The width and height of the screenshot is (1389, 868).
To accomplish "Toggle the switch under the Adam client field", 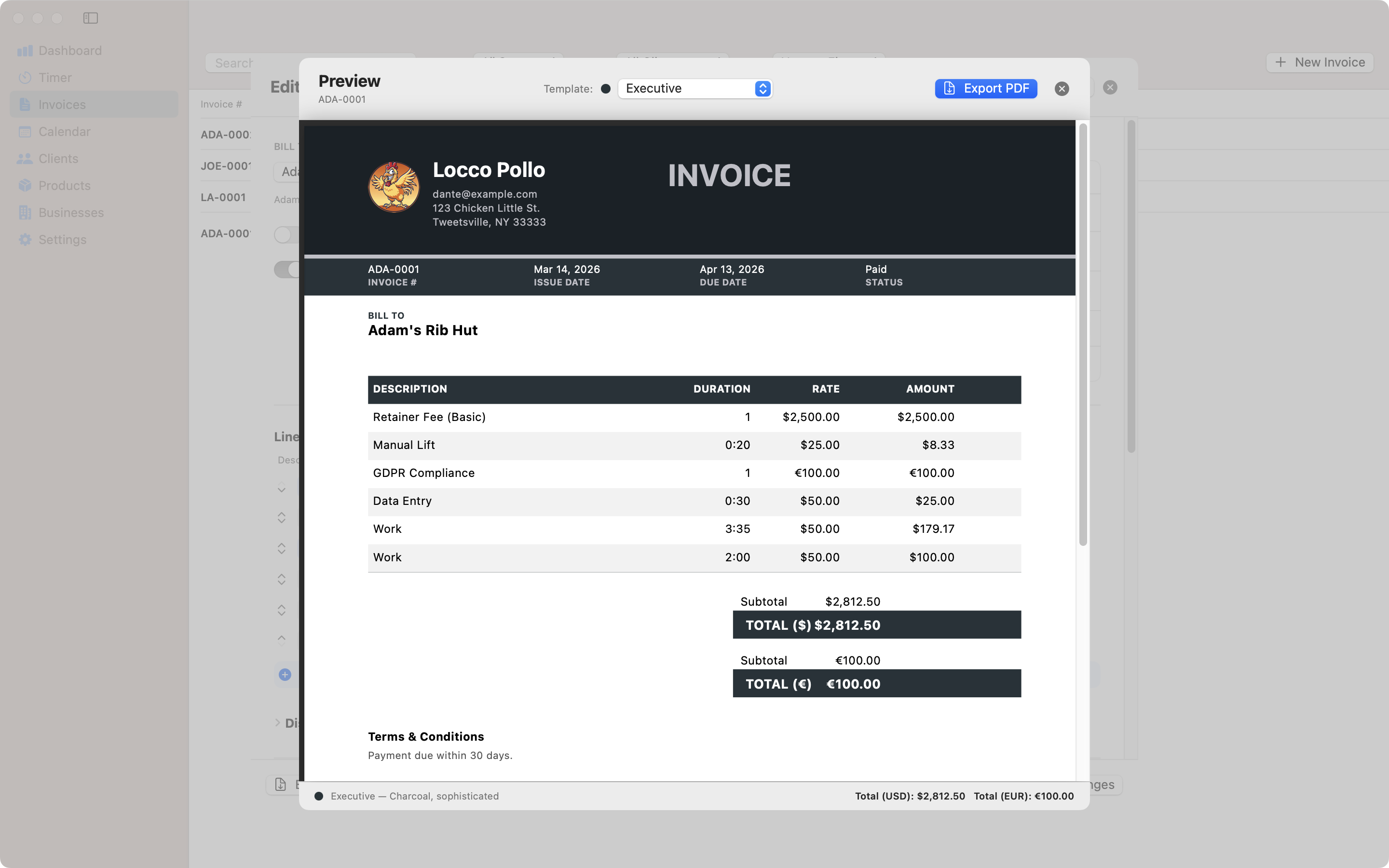I will [286, 234].
